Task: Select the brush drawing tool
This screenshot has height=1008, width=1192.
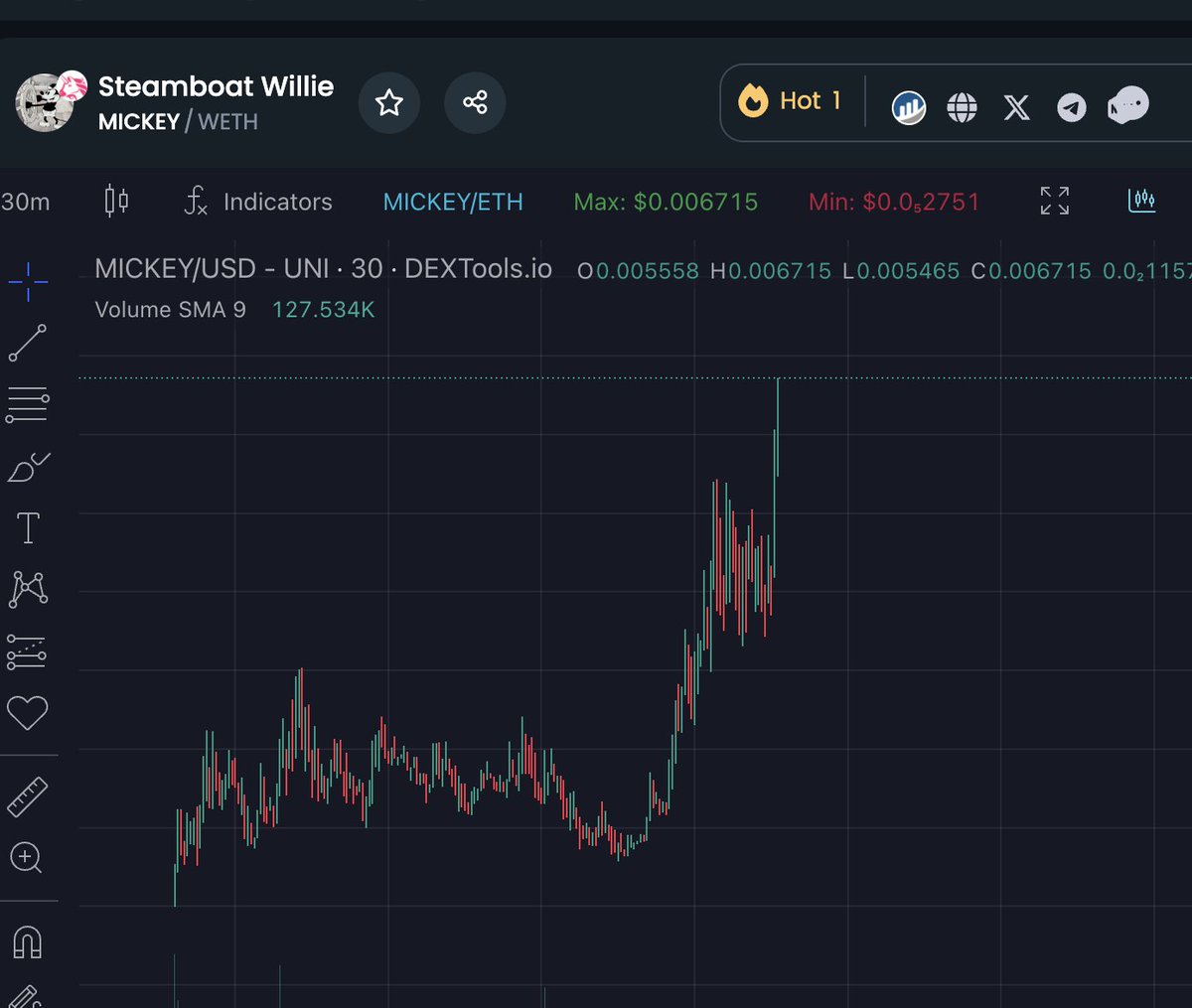Action: [28, 467]
